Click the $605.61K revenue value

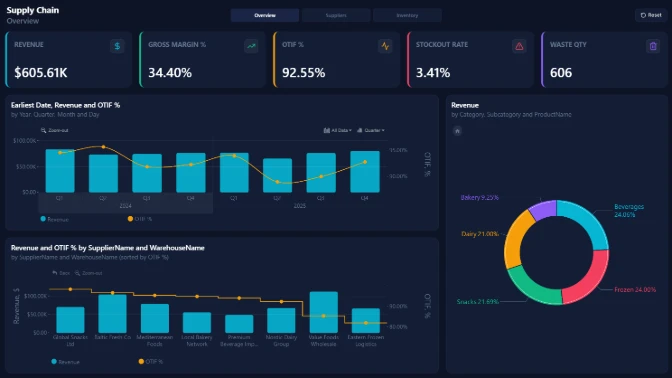point(41,72)
